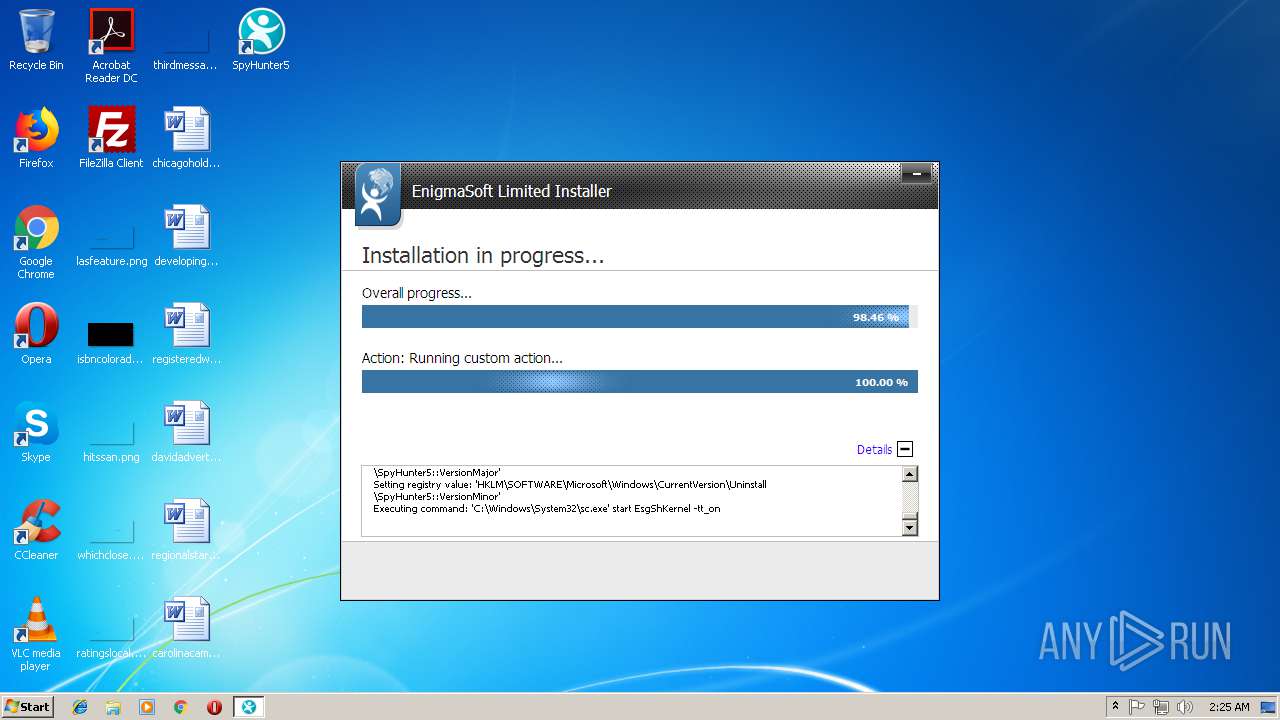Switch to SpyHunter installer taskbar button
The width and height of the screenshot is (1280, 720).
(249, 707)
